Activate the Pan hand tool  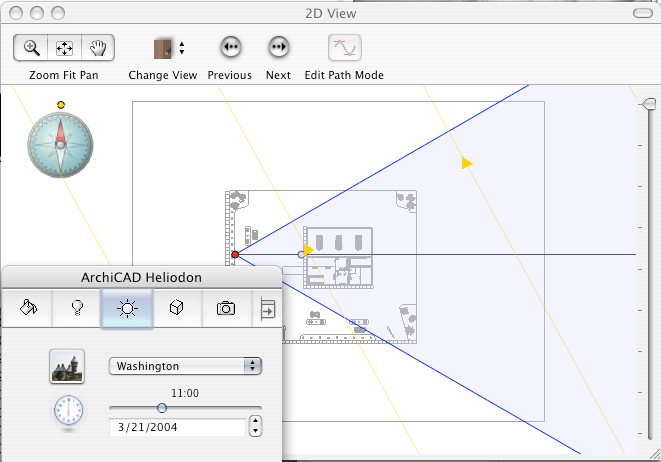(x=97, y=48)
